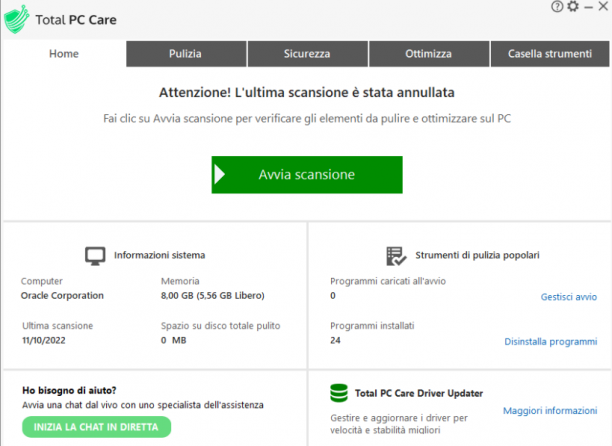Screen dimensions: 612x446
Task: Click the 'Computer' label in system info
Action: pos(42,281)
